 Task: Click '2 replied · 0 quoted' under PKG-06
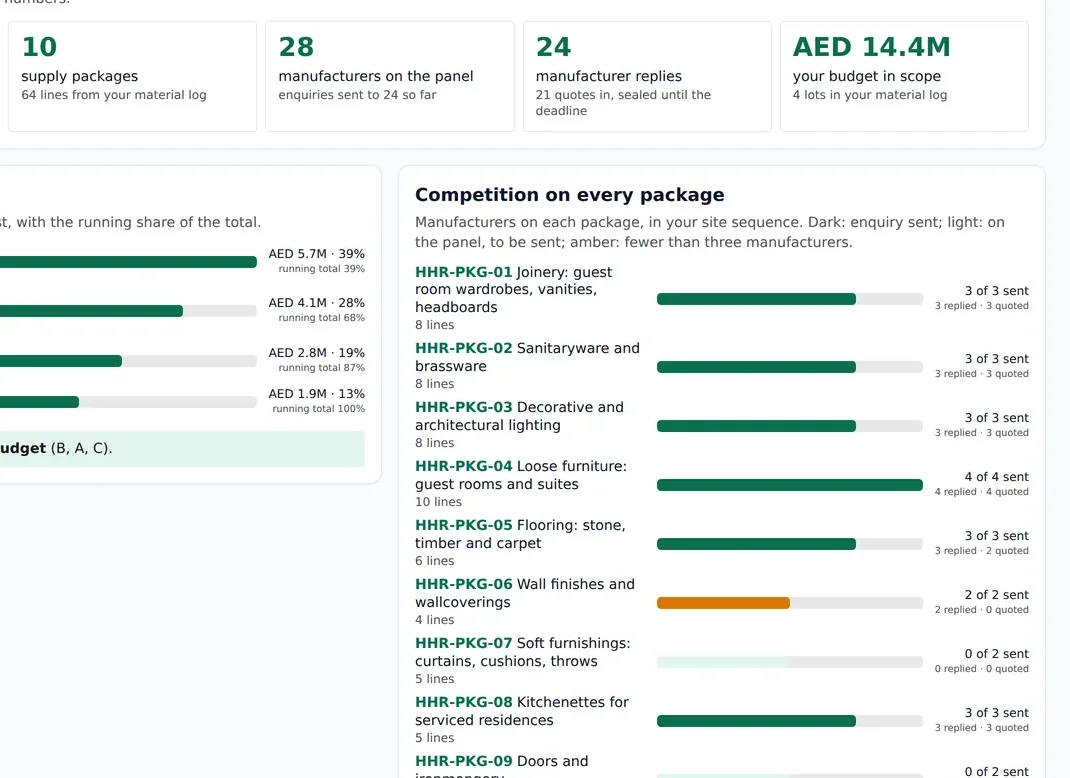(x=981, y=609)
